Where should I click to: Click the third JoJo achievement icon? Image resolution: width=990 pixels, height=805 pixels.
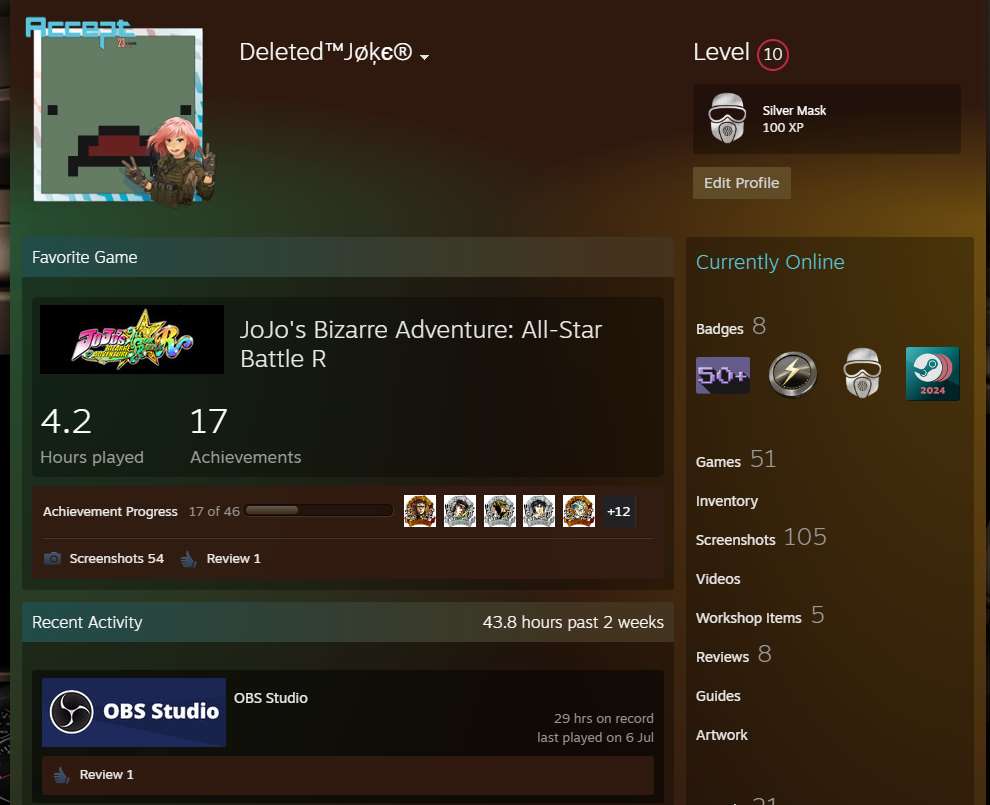(499, 511)
